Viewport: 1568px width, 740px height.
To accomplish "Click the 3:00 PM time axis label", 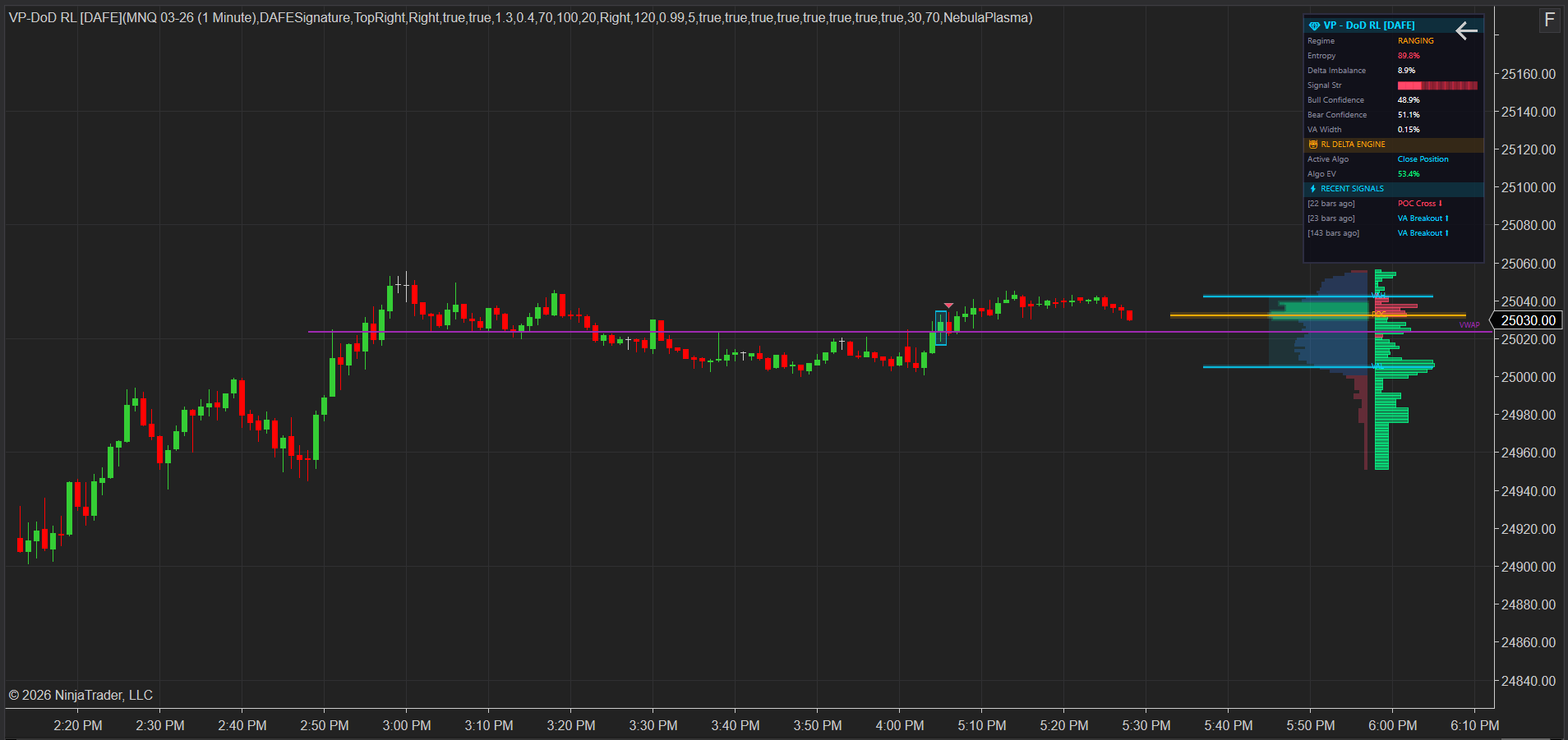I will coord(407,726).
